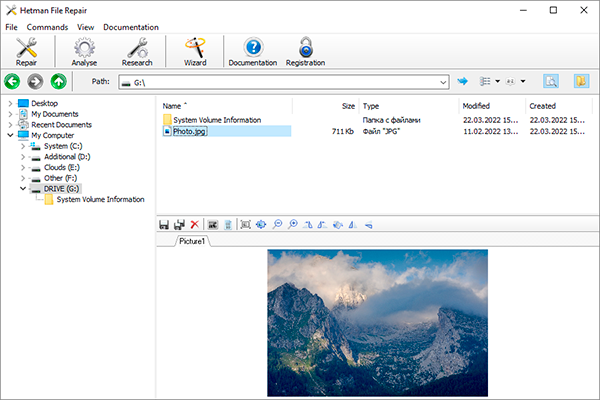Click the blue Go arrow beside Path
This screenshot has width=600, height=400.
click(463, 81)
